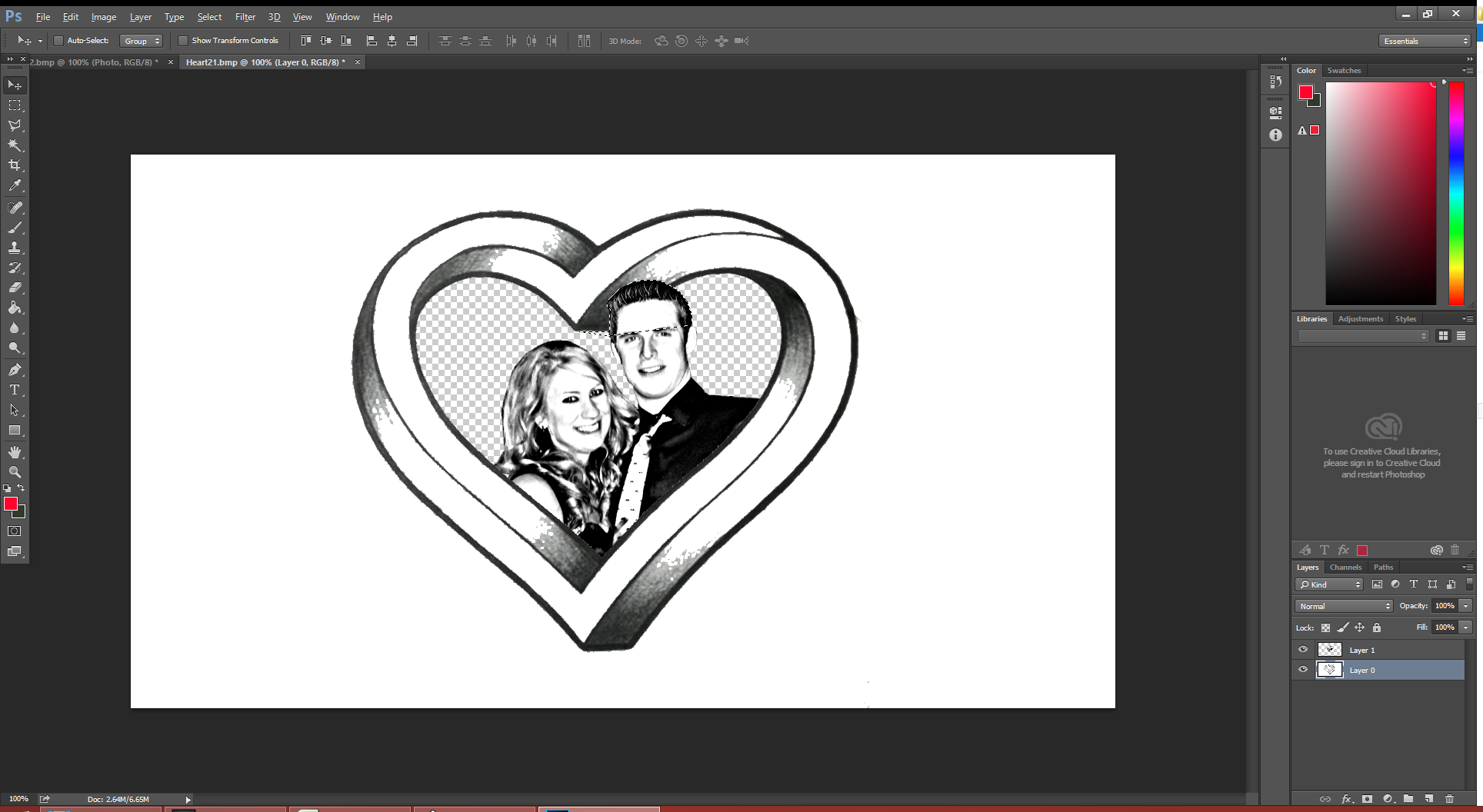Select the Horizontal Type tool
The height and width of the screenshot is (812, 1483).
point(15,390)
